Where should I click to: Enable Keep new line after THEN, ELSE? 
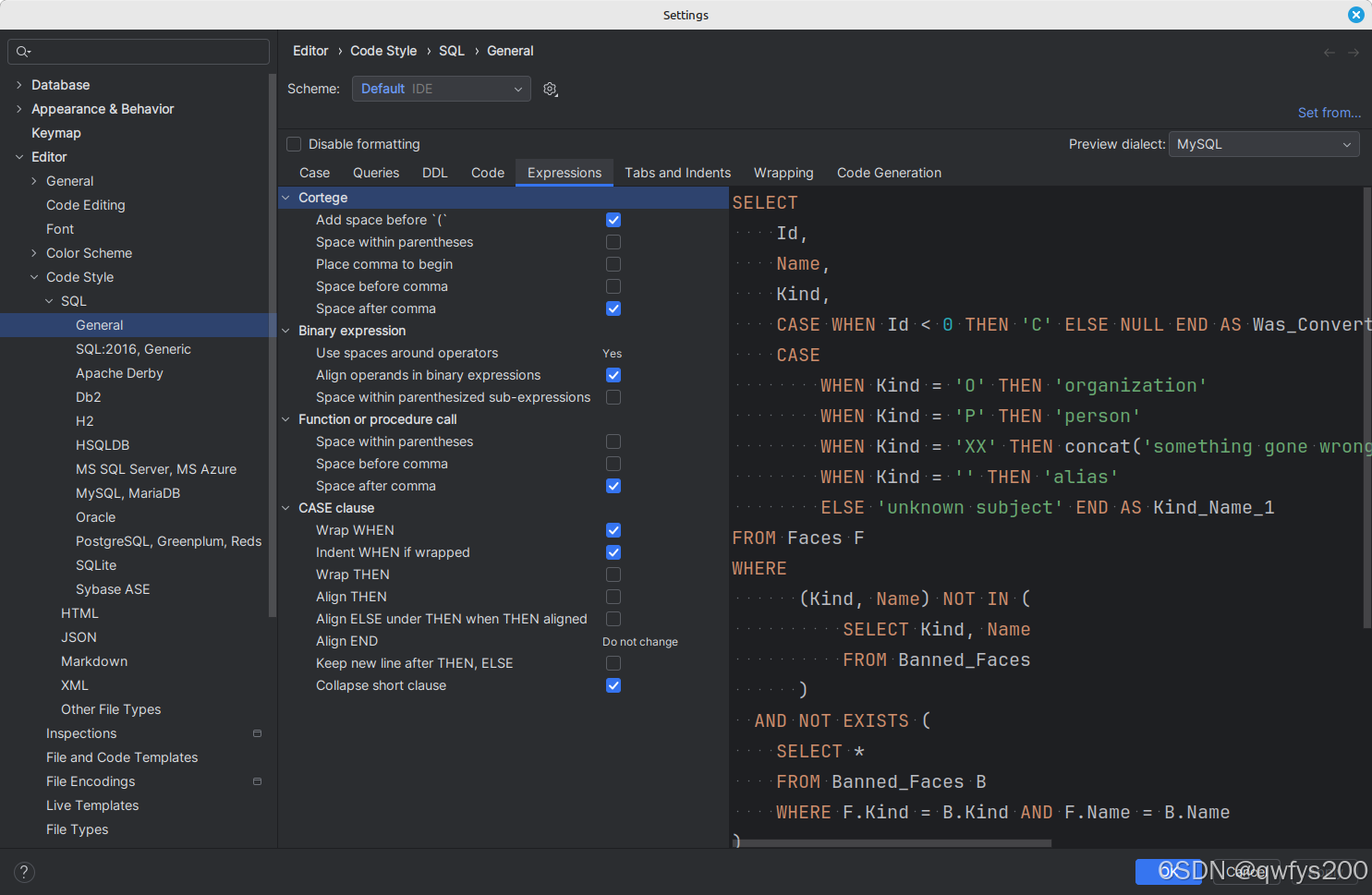(613, 663)
